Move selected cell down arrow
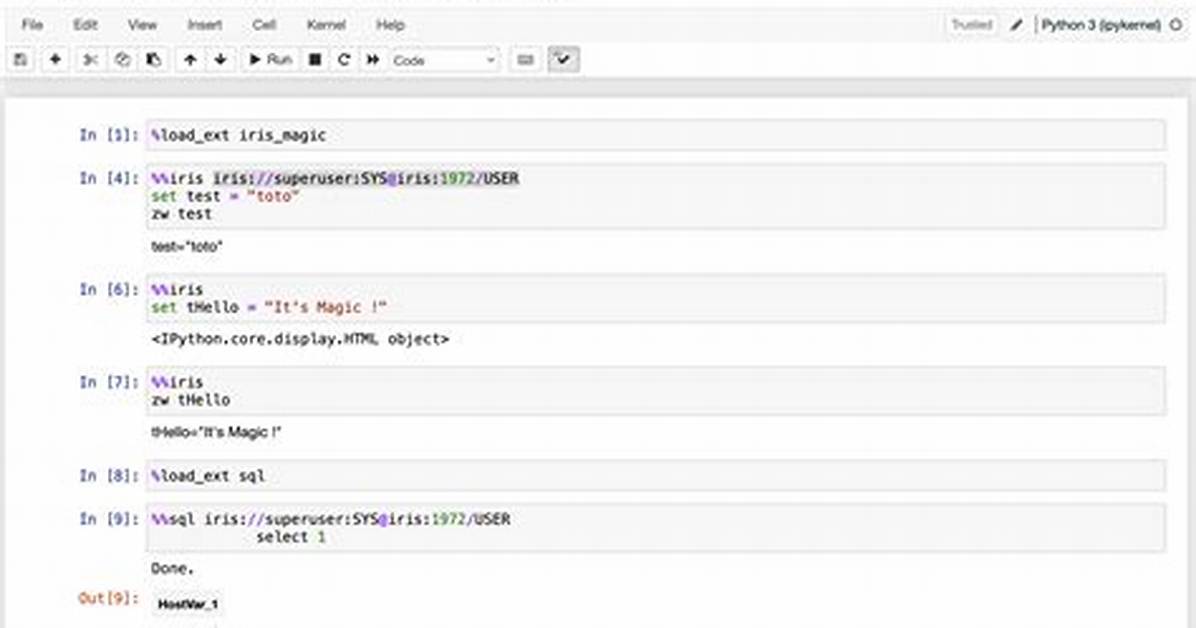 click(220, 60)
